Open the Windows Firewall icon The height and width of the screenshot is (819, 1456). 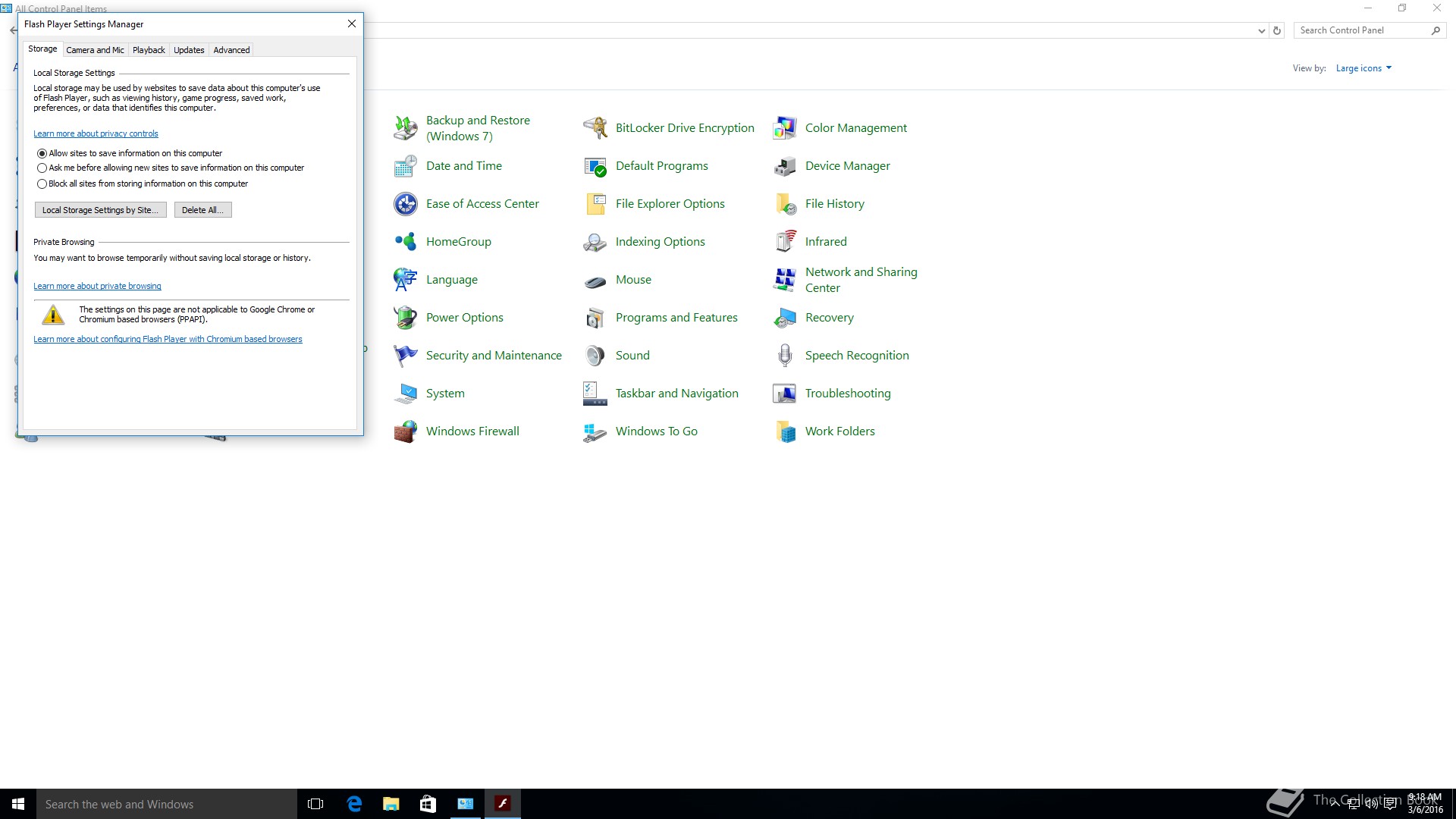coord(406,431)
